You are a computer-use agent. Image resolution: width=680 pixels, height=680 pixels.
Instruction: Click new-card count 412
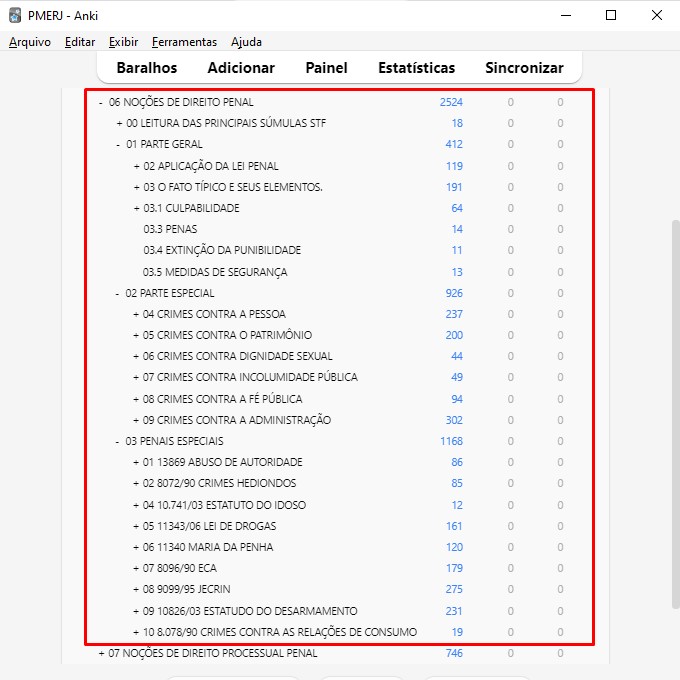click(454, 144)
